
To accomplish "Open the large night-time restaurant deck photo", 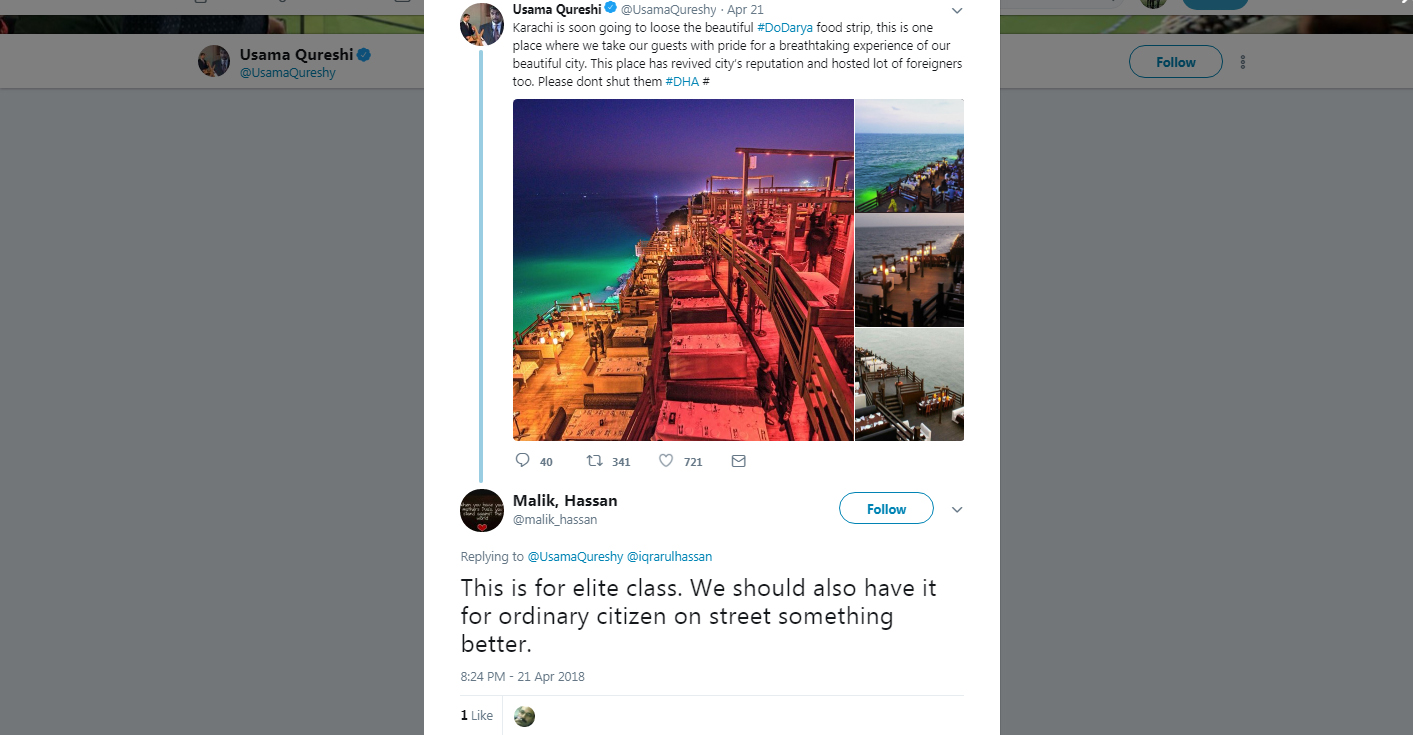I will (x=683, y=270).
